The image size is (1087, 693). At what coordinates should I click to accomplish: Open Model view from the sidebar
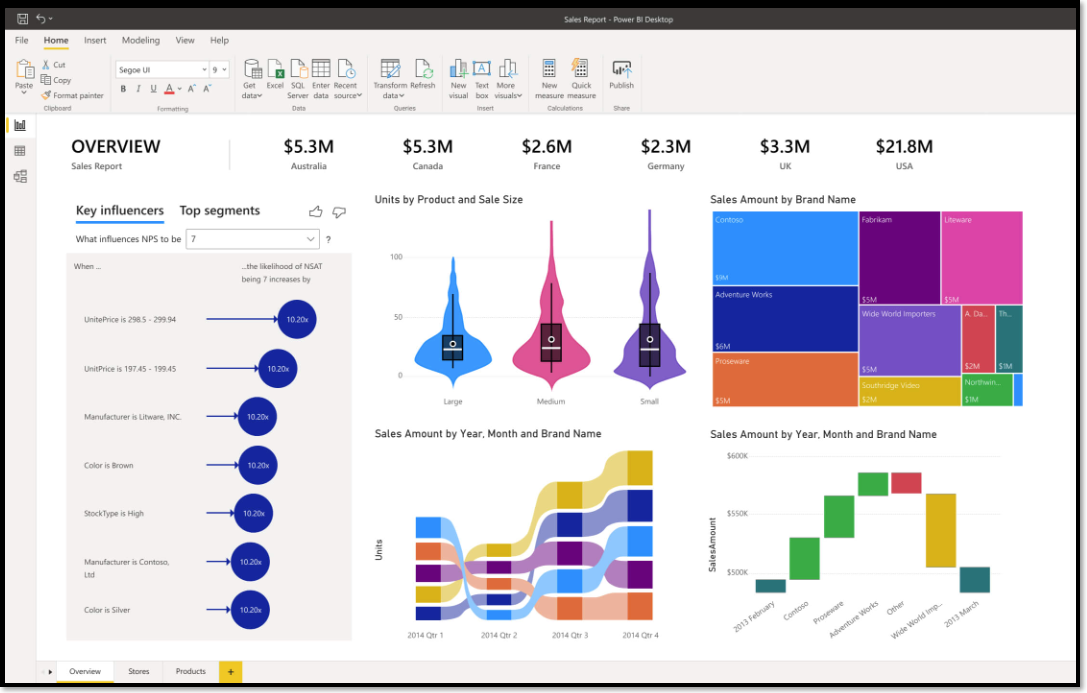tap(19, 176)
